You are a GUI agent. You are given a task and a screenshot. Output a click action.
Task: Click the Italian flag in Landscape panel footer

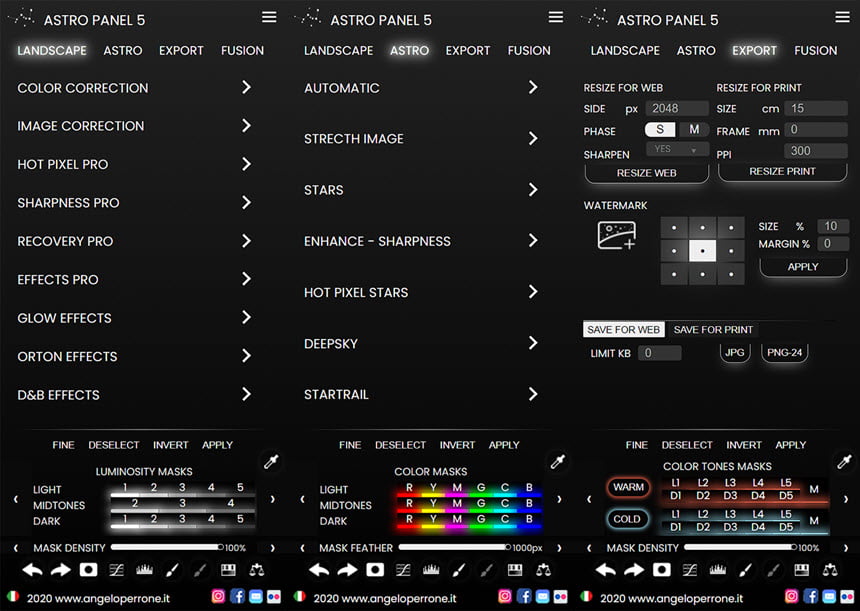13,596
